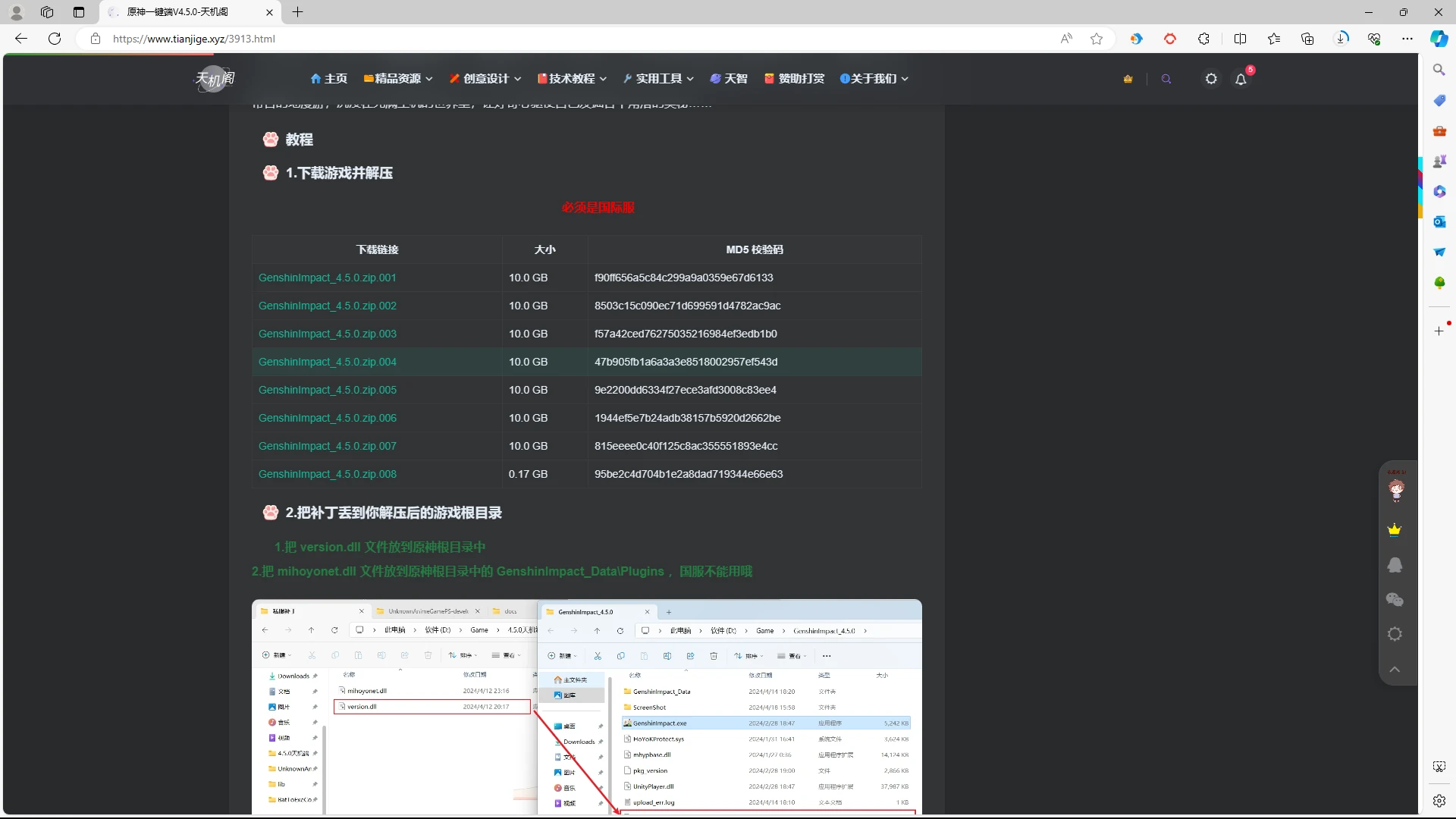This screenshot has height=819, width=1456.
Task: Open tab actions menu icon in title bar
Action: [79, 12]
